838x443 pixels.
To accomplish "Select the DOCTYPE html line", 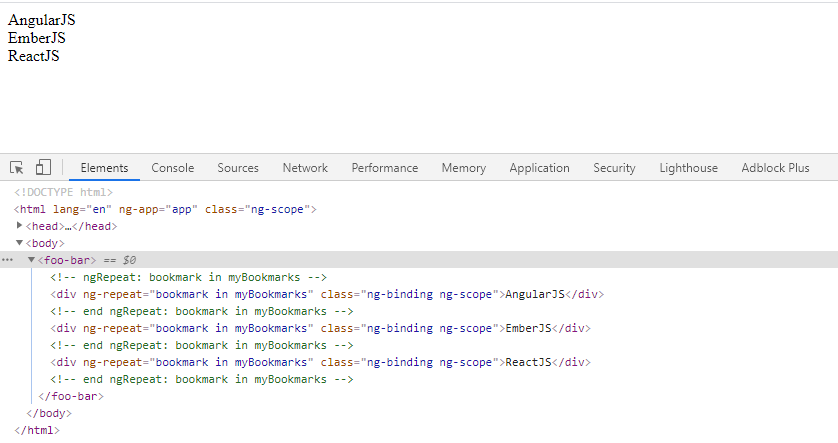I will (x=63, y=192).
